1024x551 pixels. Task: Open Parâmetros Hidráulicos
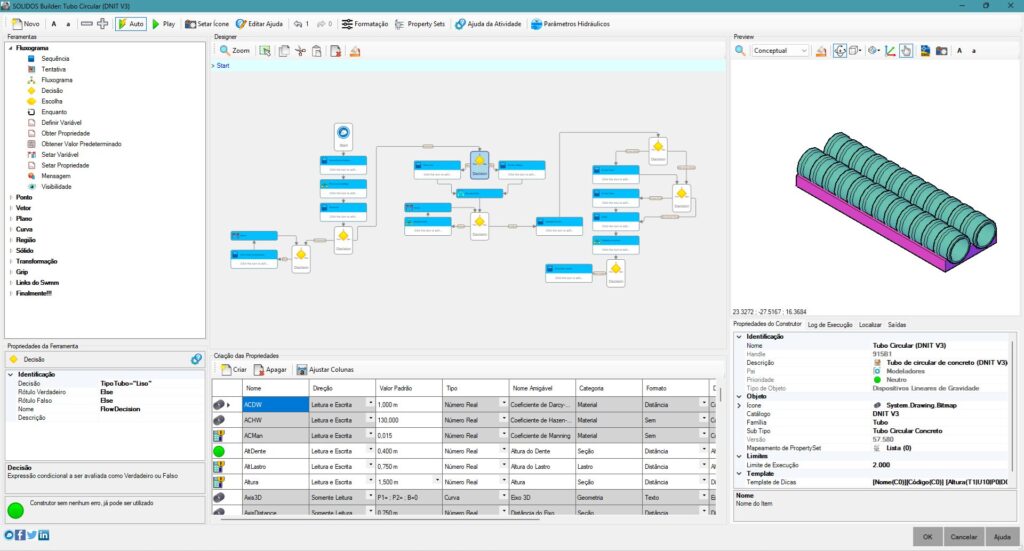(570, 24)
